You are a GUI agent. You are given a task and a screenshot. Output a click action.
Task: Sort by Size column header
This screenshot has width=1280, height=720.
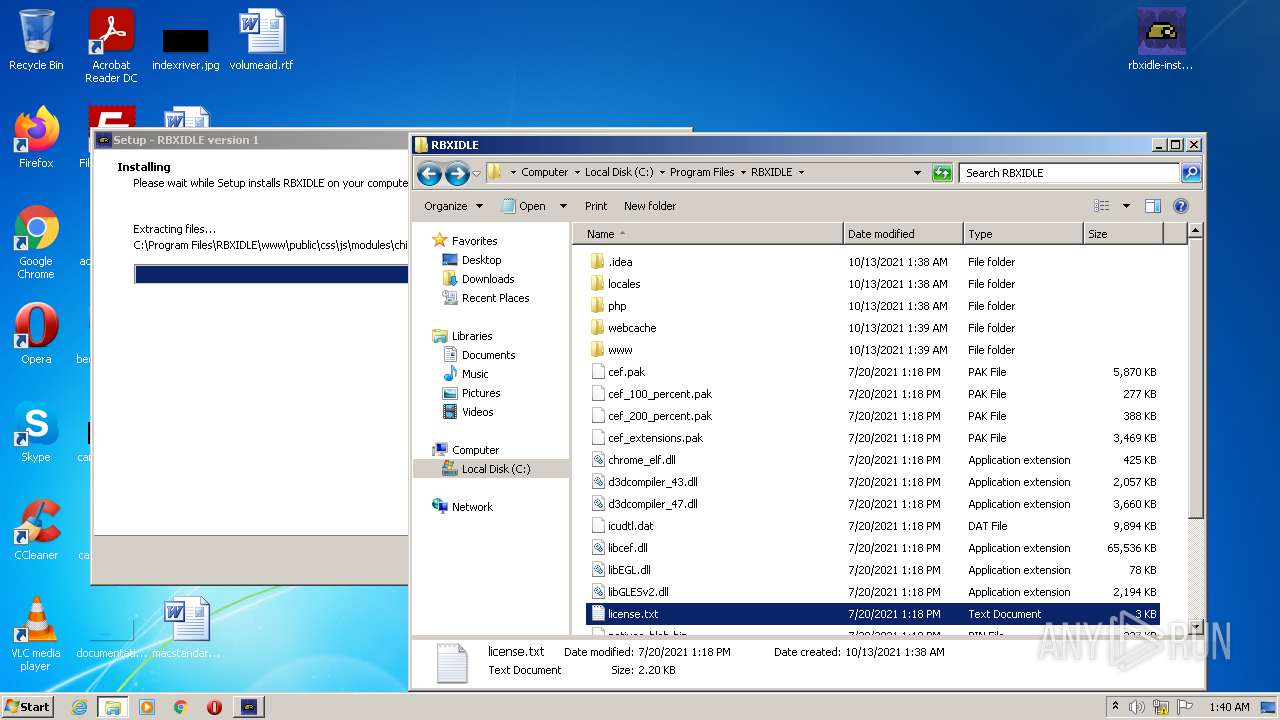click(1123, 234)
